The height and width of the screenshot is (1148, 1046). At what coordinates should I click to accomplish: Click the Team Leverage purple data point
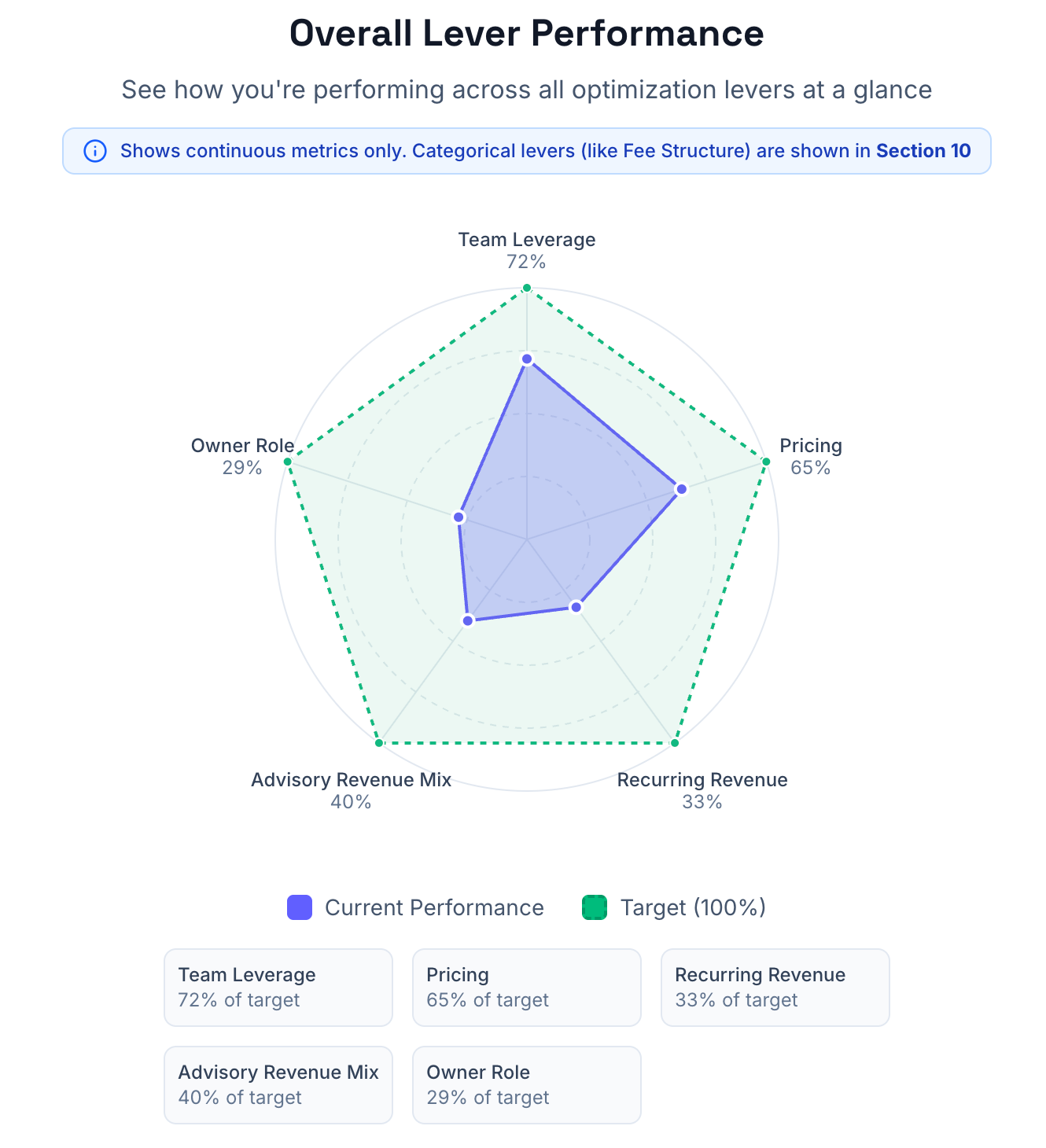(x=527, y=359)
